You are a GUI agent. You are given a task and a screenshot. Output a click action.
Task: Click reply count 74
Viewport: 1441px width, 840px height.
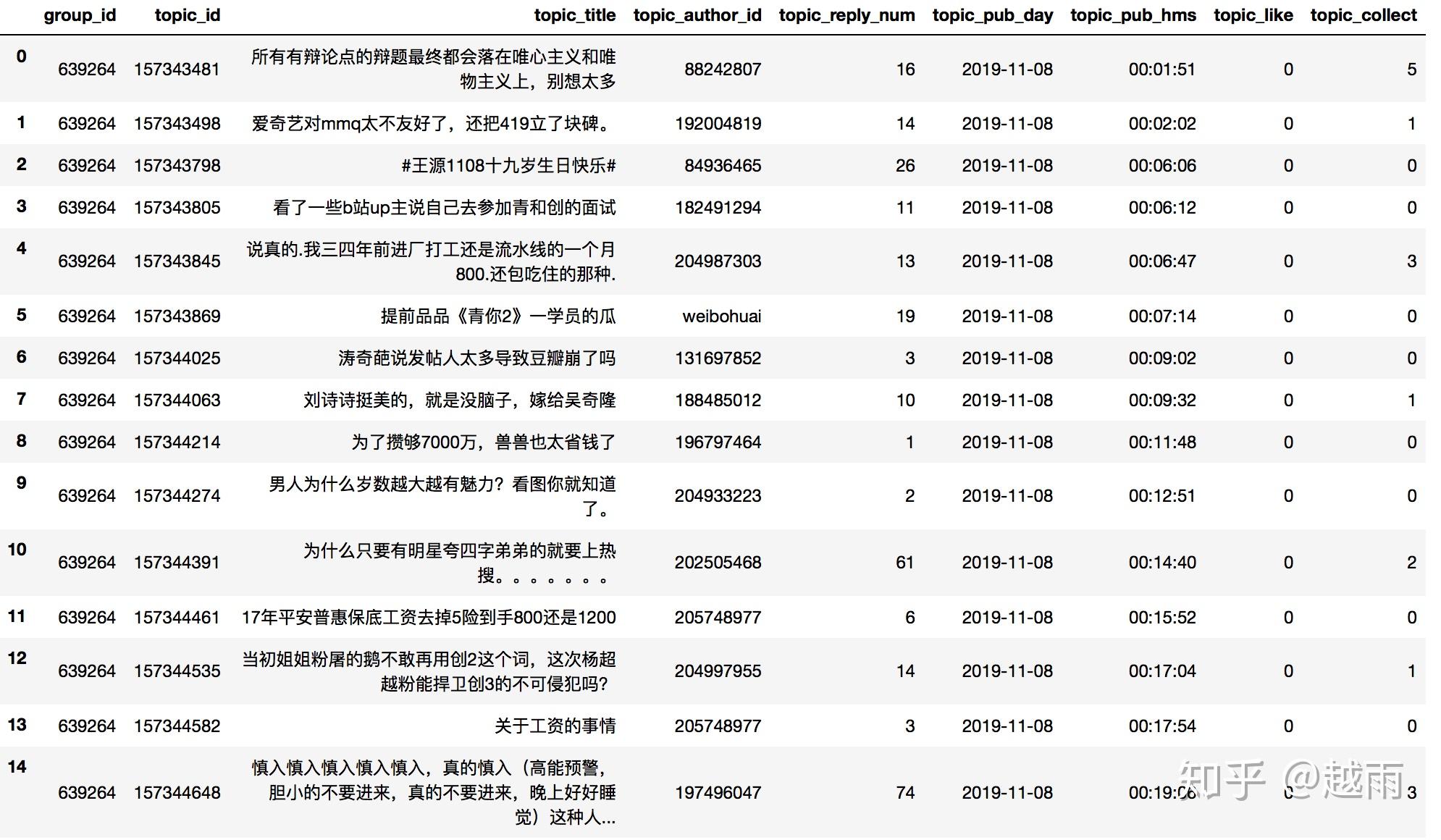coord(905,793)
